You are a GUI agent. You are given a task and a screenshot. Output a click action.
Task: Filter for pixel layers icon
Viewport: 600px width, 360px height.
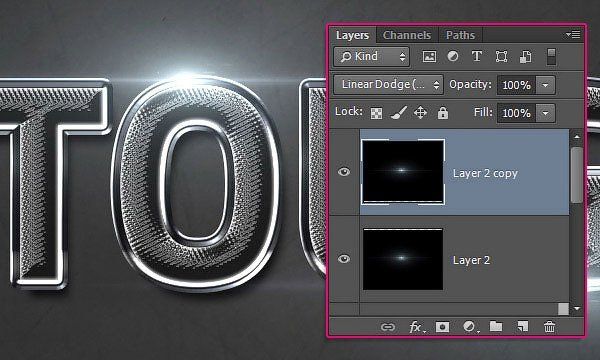[429, 57]
